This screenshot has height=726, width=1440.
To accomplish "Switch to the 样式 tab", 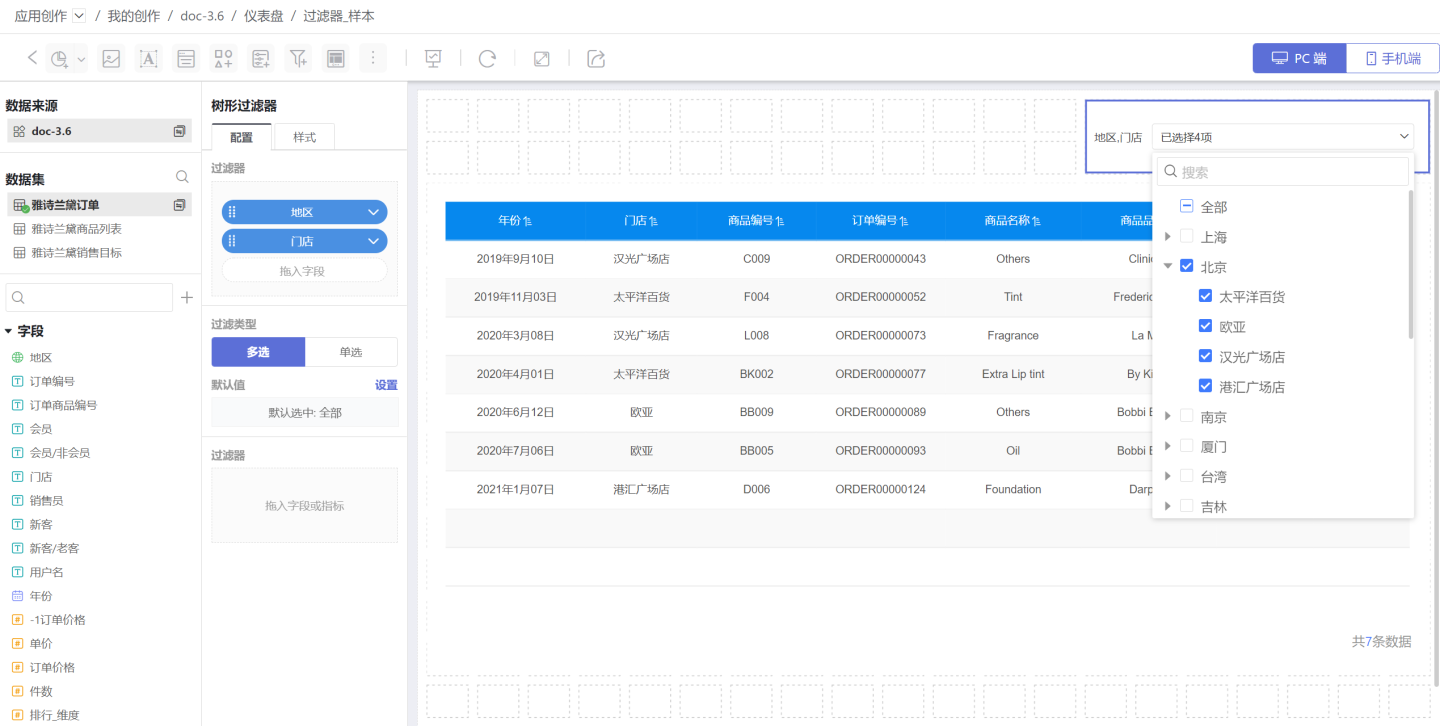I will (x=304, y=137).
